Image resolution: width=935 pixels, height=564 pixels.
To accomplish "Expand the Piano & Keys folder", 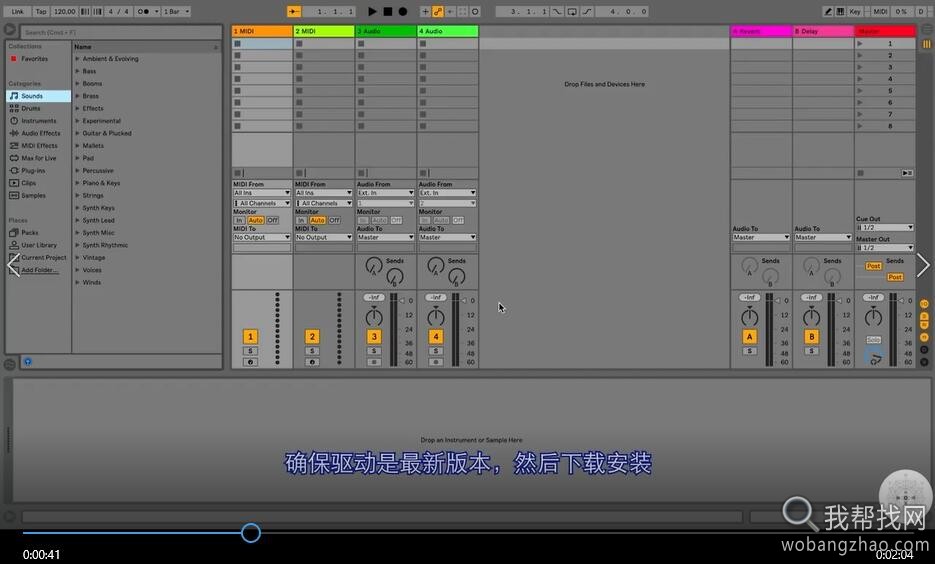I will (x=78, y=184).
